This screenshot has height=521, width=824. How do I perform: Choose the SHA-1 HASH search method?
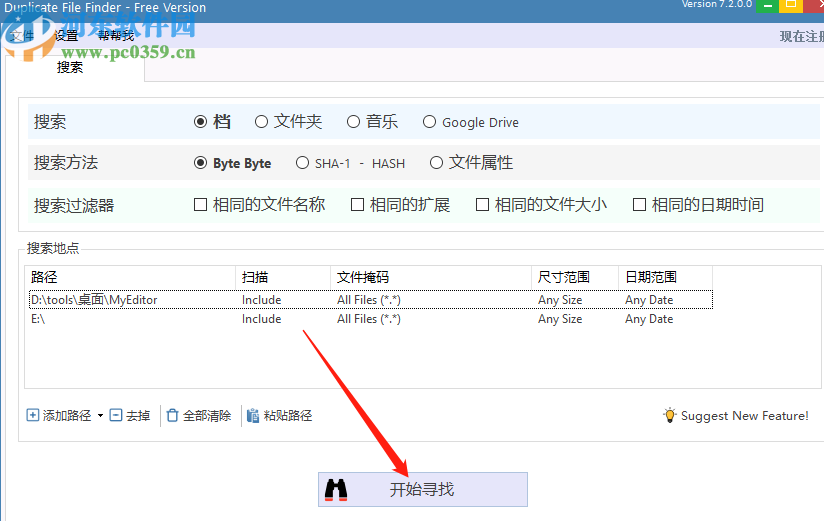302,163
